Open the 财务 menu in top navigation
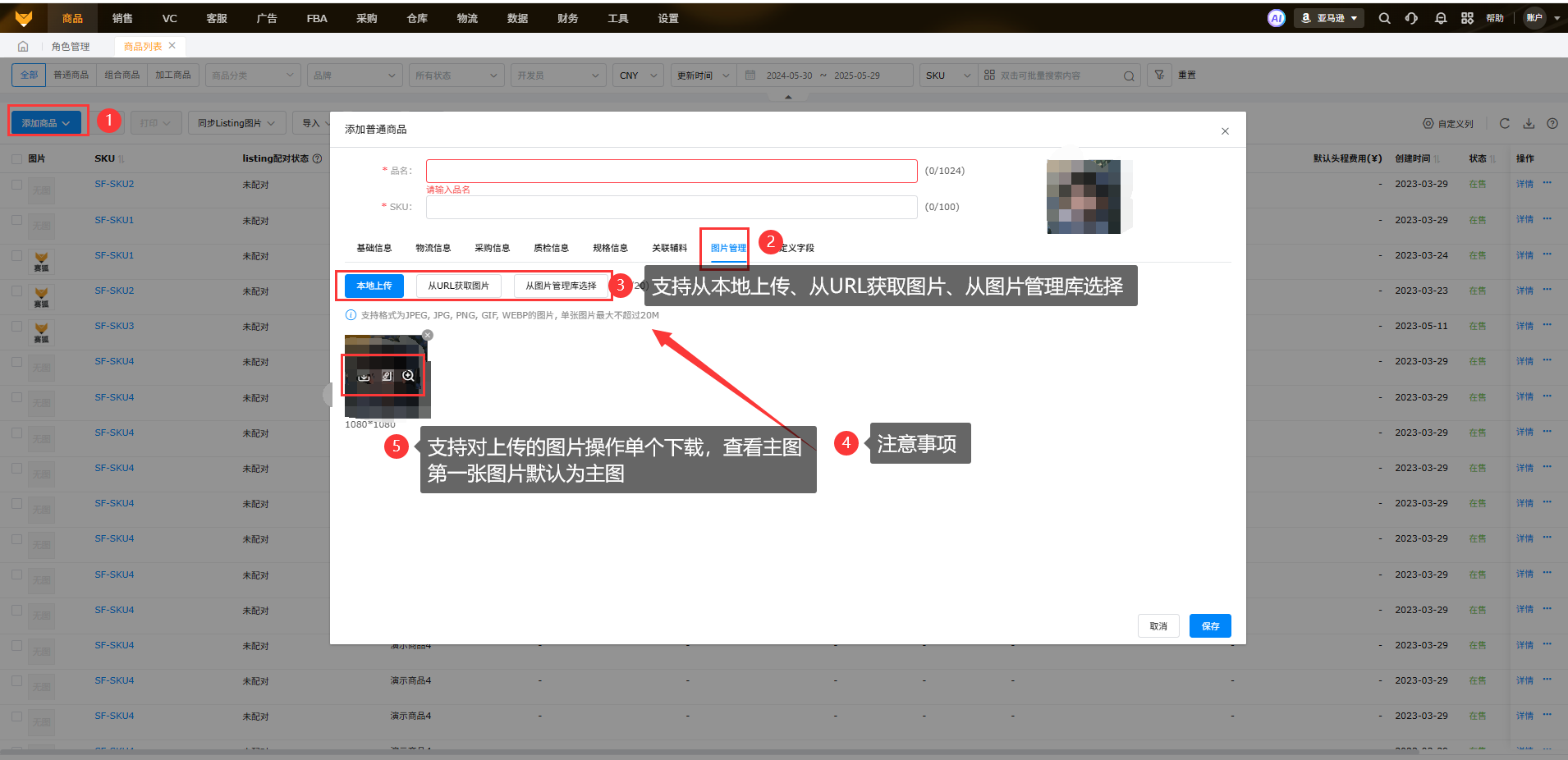The width and height of the screenshot is (1568, 760). (x=567, y=18)
